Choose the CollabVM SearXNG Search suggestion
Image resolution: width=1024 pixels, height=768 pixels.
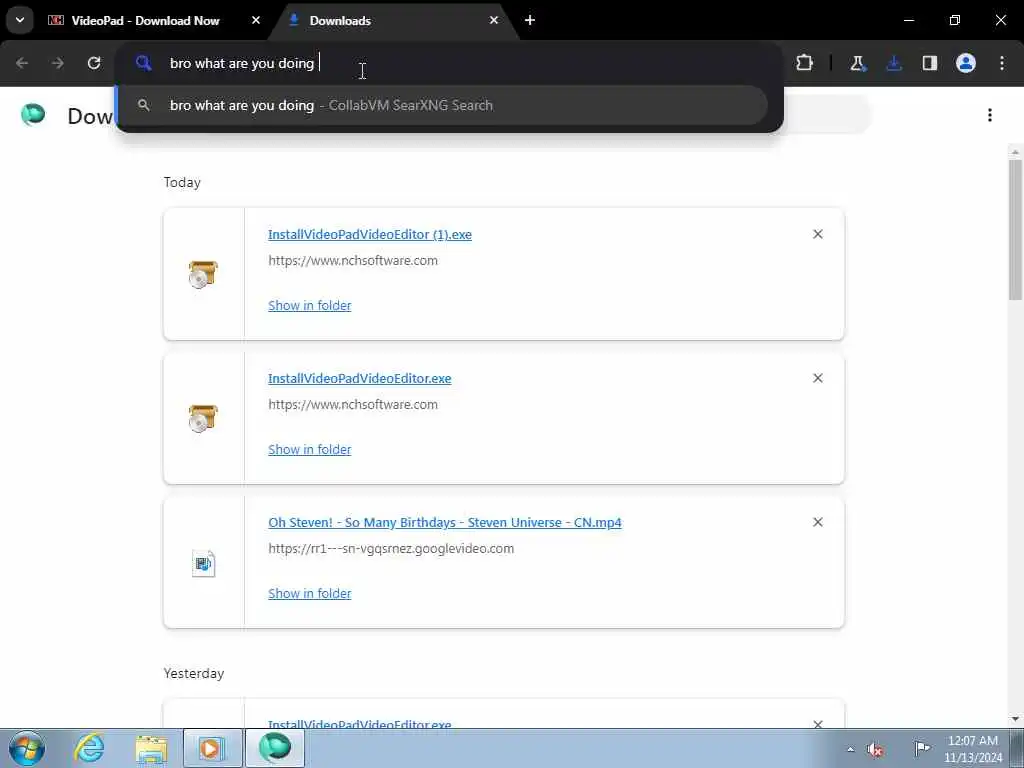tap(441, 105)
